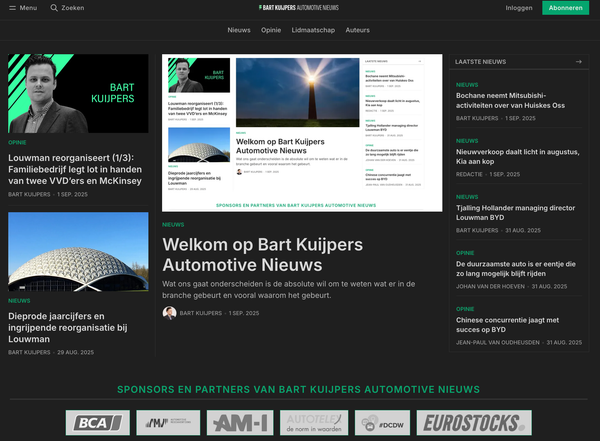
Task: Go to the Nieuws nav item
Action: click(239, 30)
